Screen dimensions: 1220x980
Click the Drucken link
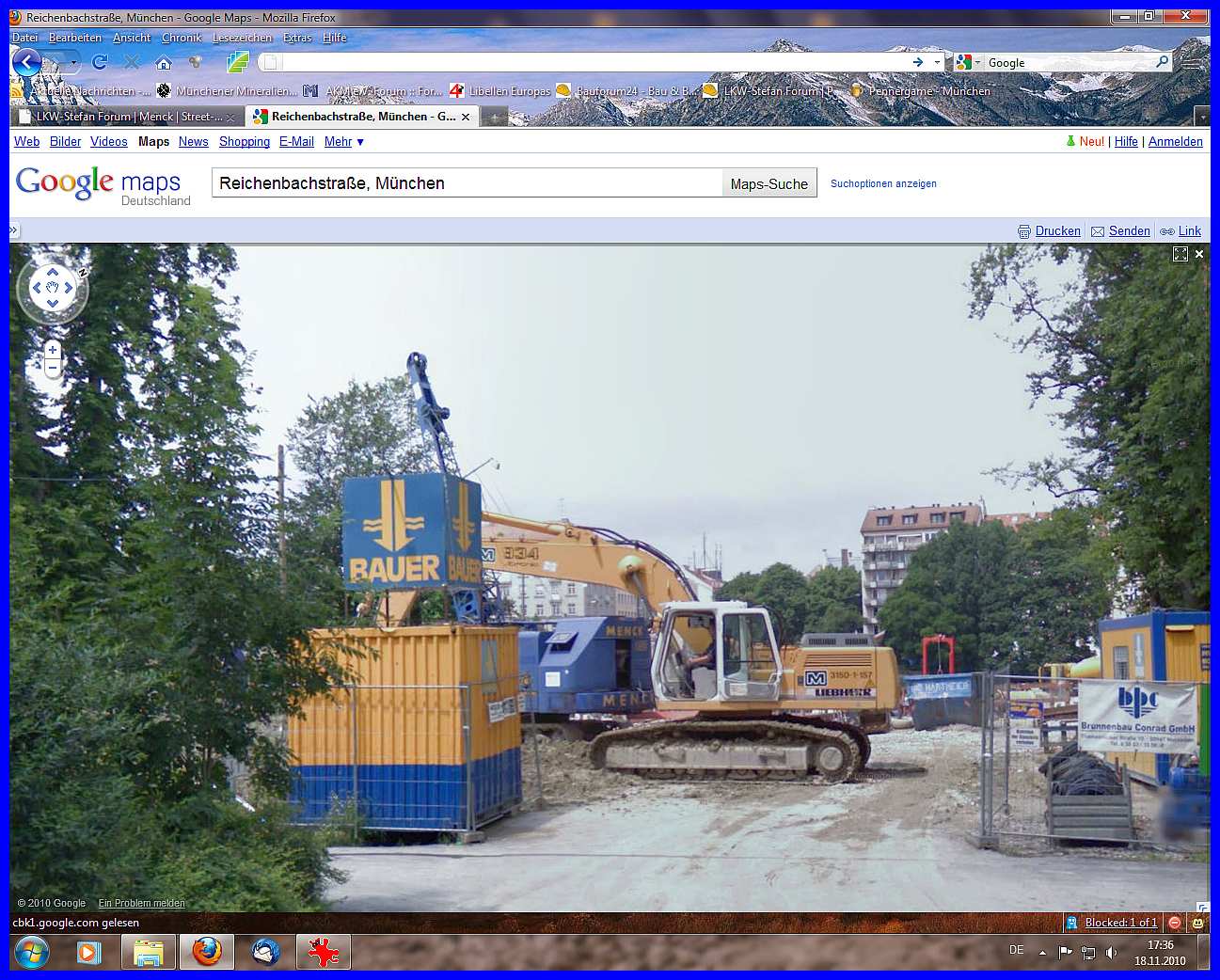1057,231
